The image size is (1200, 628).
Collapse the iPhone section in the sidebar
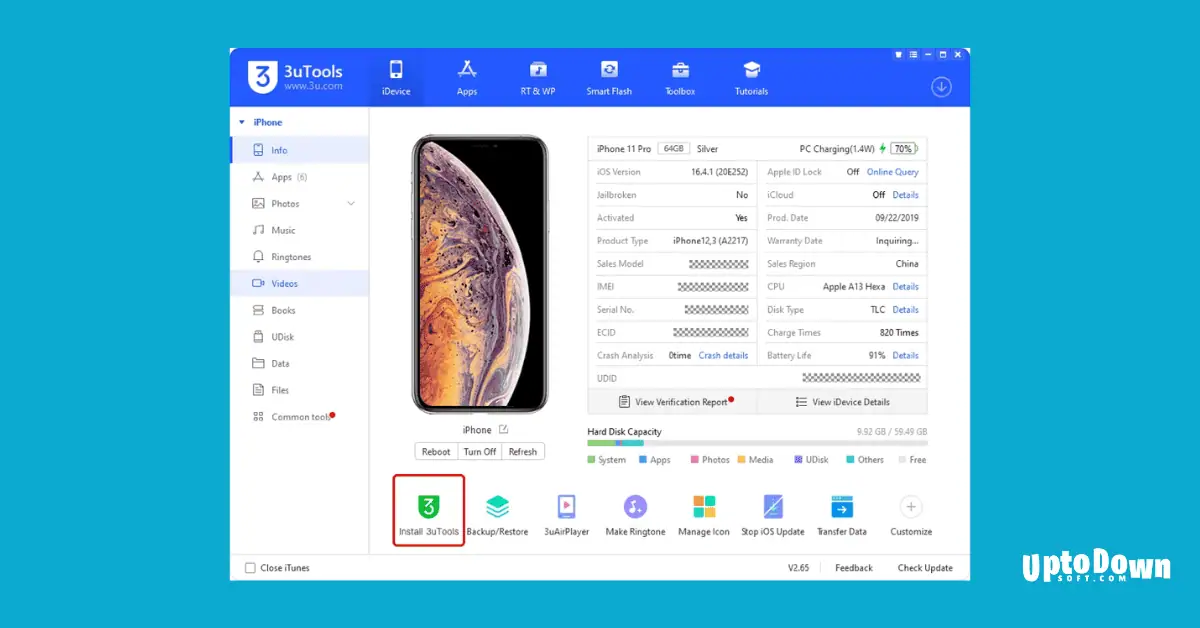[x=240, y=122]
